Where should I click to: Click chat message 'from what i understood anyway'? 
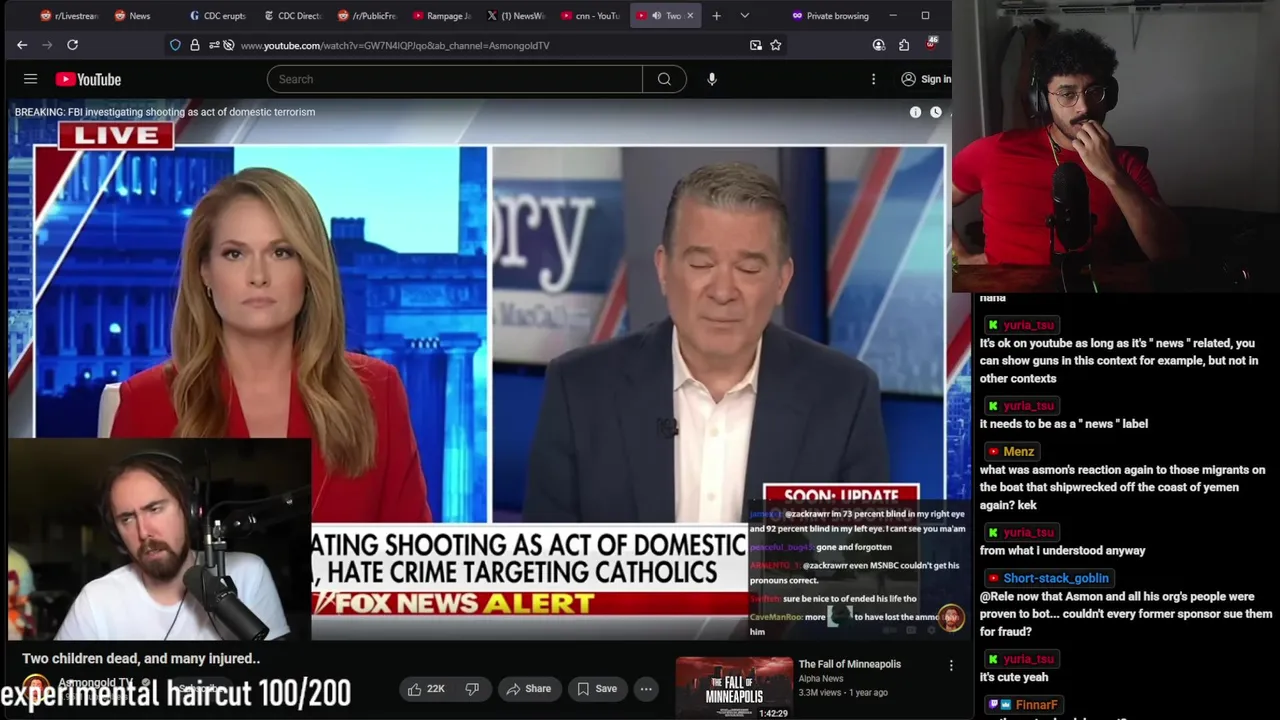pyautogui.click(x=1062, y=551)
